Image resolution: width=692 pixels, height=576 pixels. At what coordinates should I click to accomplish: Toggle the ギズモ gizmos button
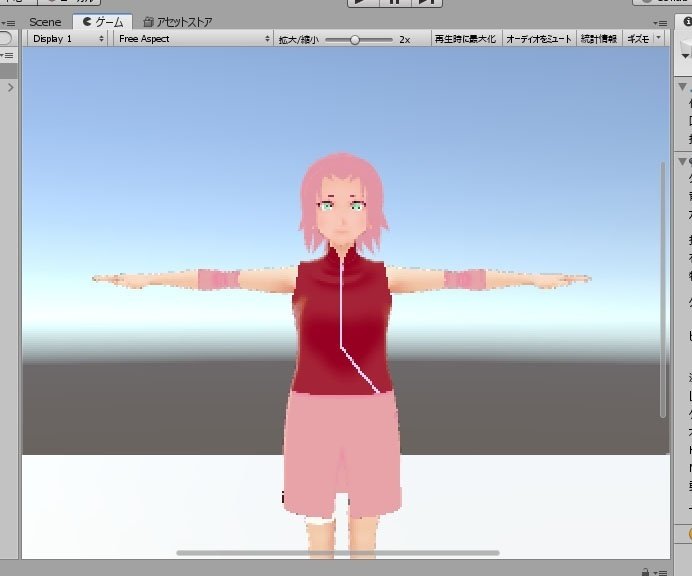[x=638, y=39]
